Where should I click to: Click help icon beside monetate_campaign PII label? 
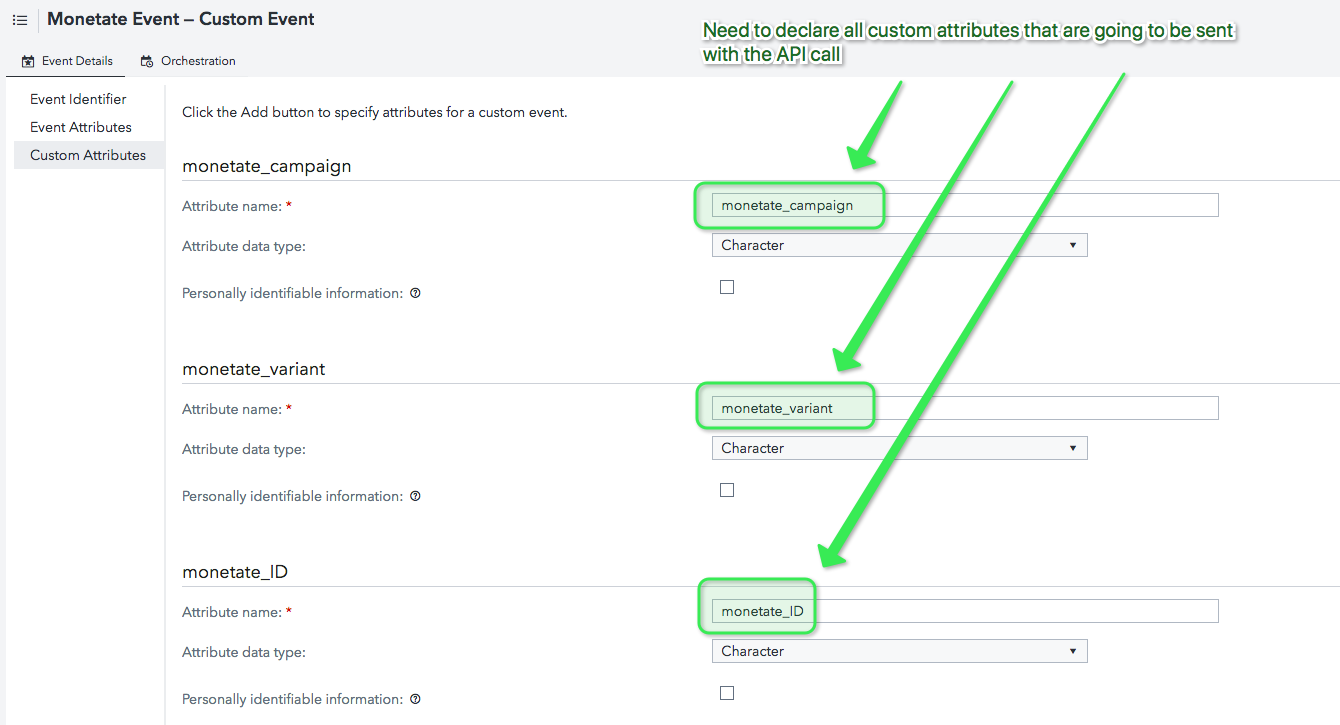(x=415, y=294)
